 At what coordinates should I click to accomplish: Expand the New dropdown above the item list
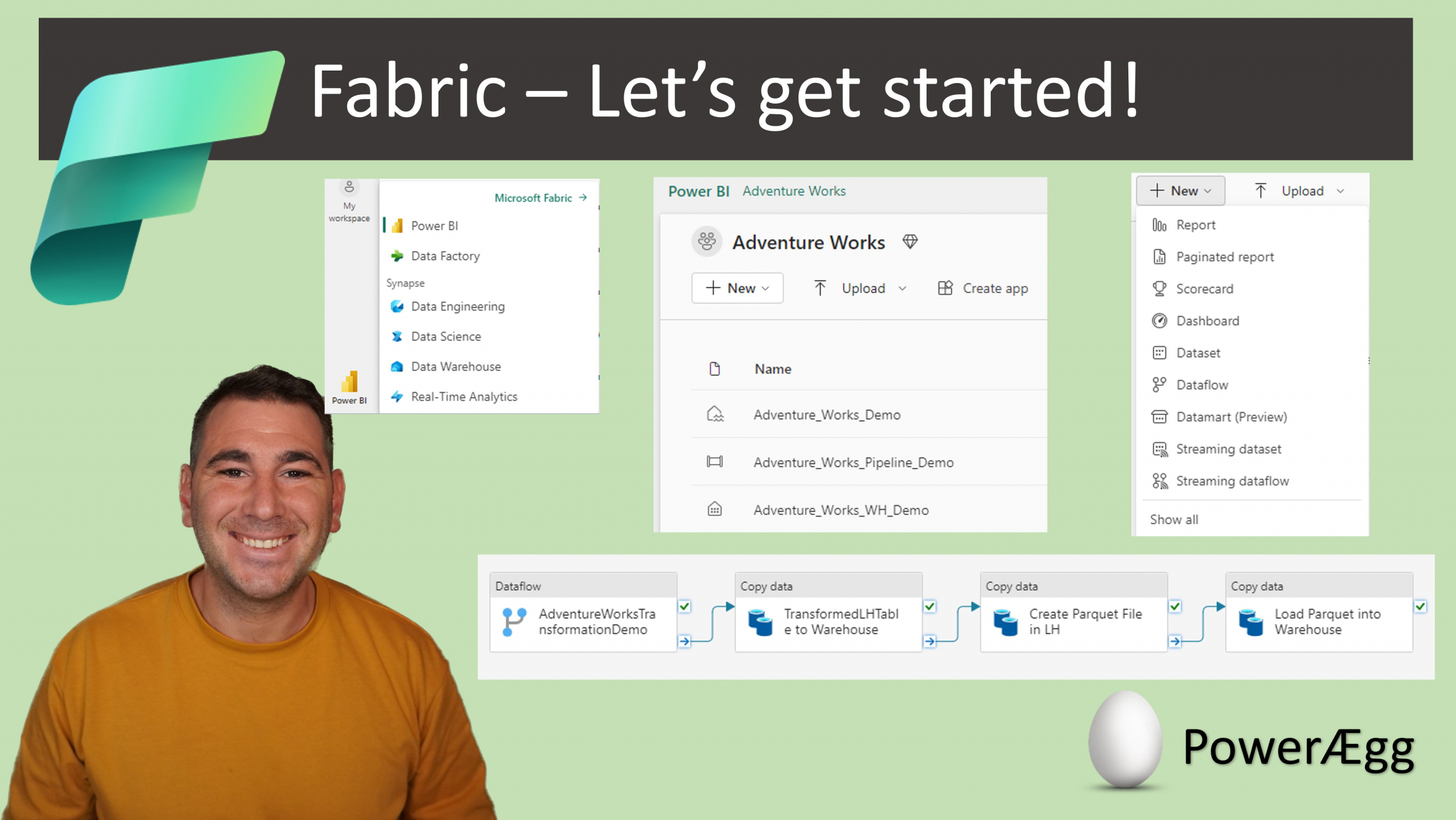tap(1180, 191)
